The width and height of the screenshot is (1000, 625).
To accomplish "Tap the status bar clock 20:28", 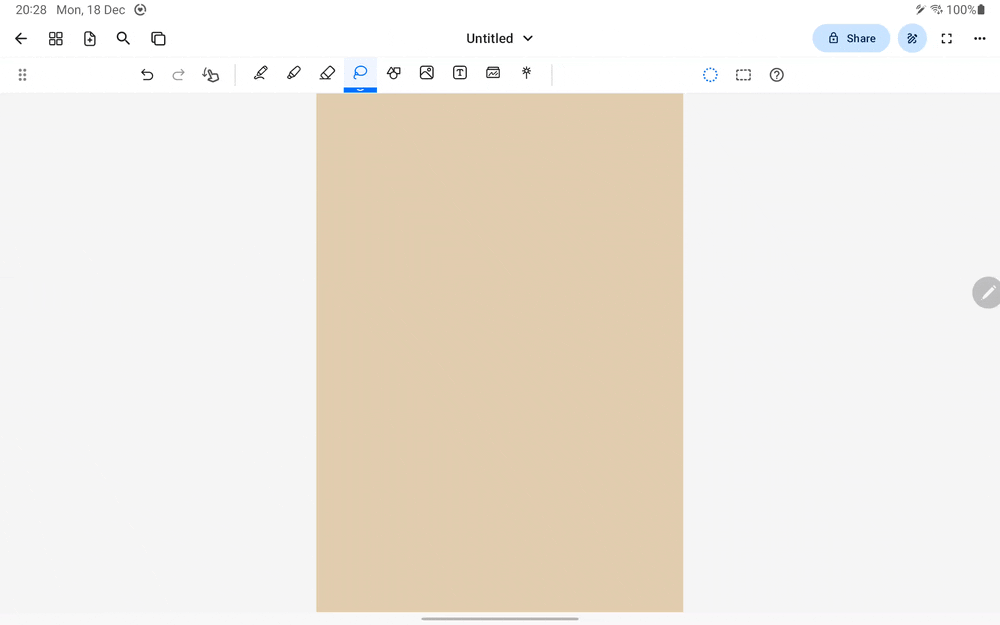I will coord(31,10).
